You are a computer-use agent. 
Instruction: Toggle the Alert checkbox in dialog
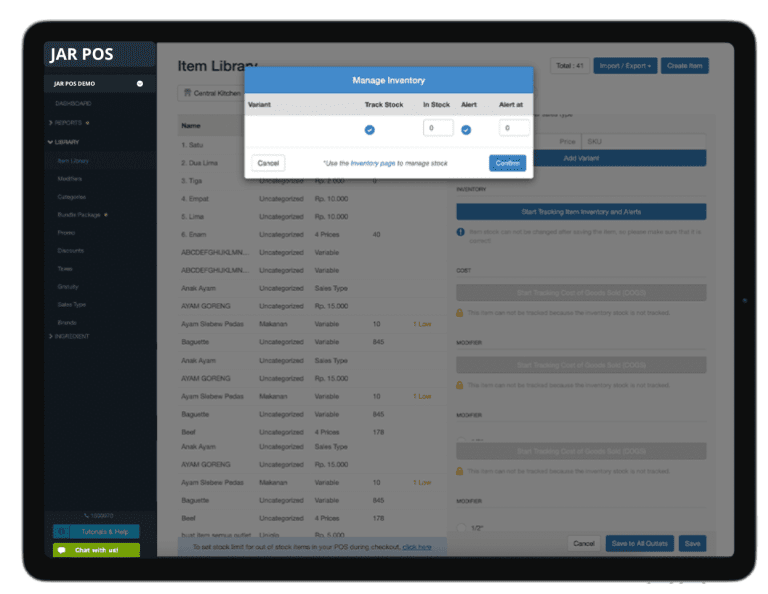[466, 129]
